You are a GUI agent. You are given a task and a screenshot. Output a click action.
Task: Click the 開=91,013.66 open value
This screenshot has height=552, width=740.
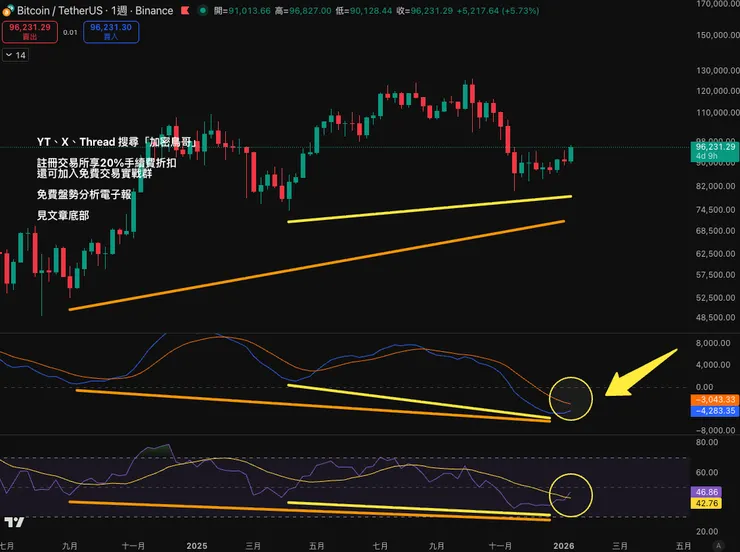(x=242, y=10)
